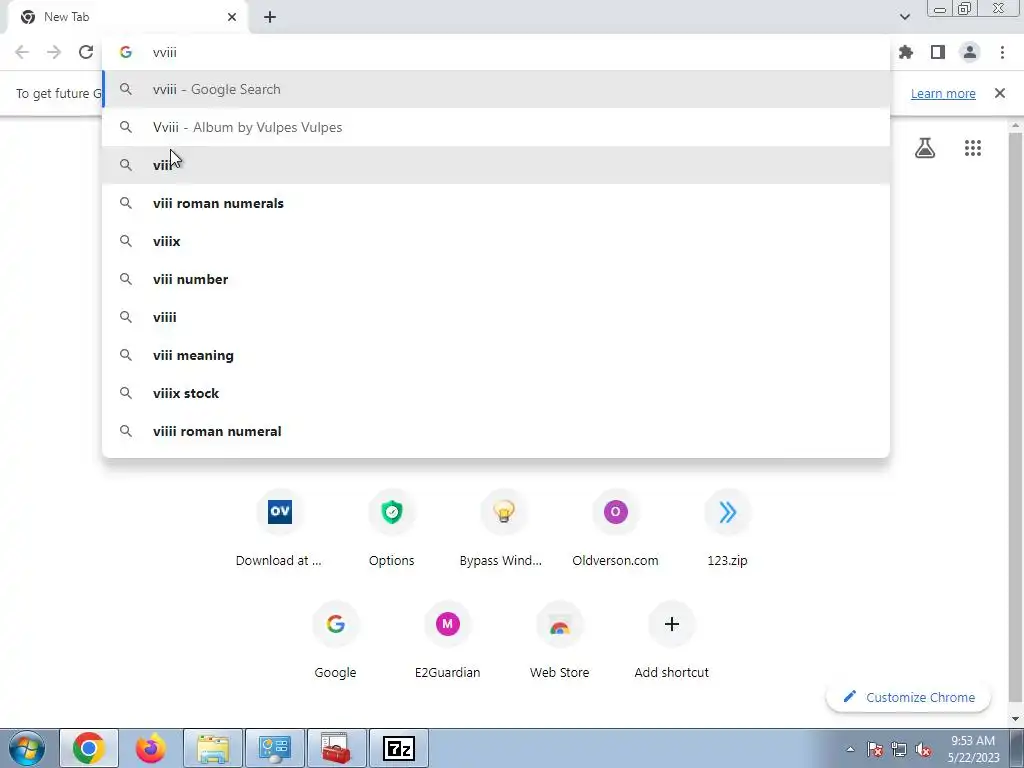
Task: Open a new tab with plus button
Action: 270,17
